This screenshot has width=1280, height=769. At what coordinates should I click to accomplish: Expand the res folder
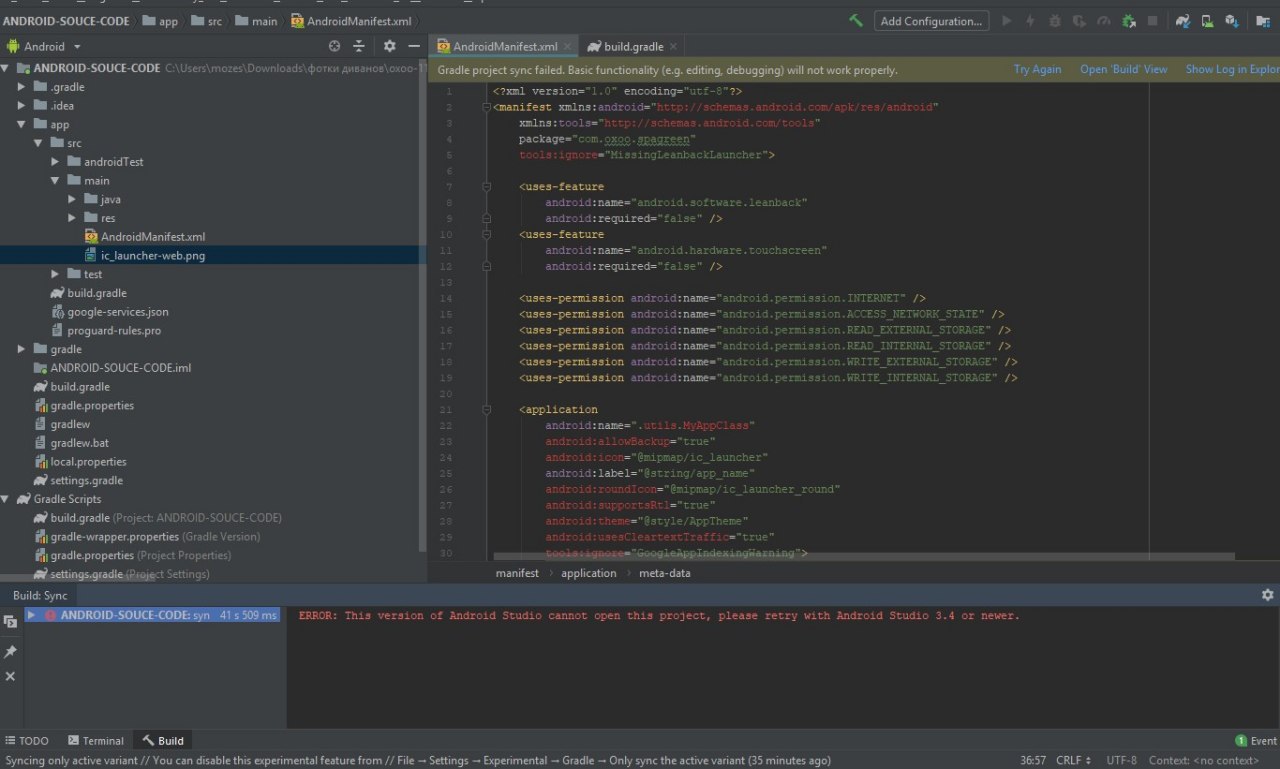72,218
